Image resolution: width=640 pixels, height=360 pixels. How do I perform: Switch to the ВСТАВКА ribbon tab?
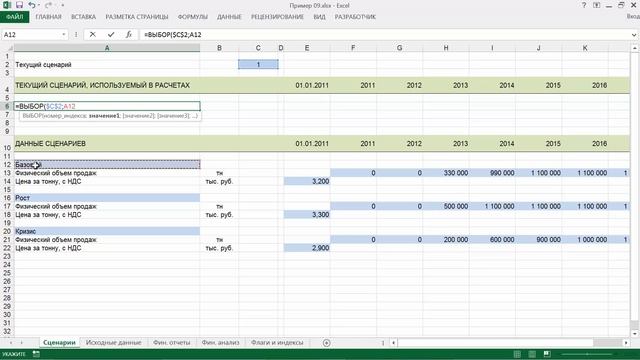(83, 17)
